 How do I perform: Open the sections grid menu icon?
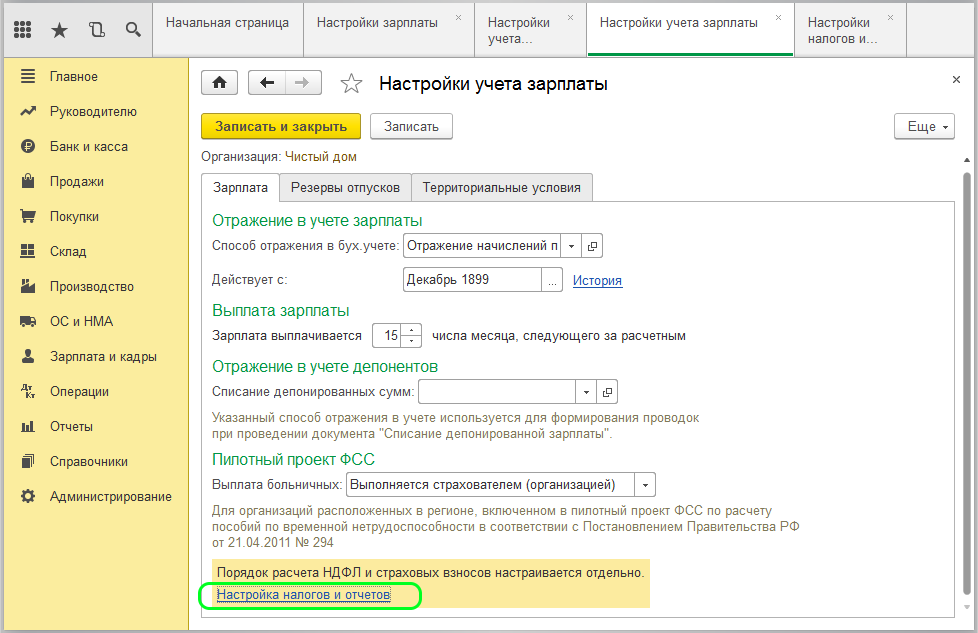[23, 30]
